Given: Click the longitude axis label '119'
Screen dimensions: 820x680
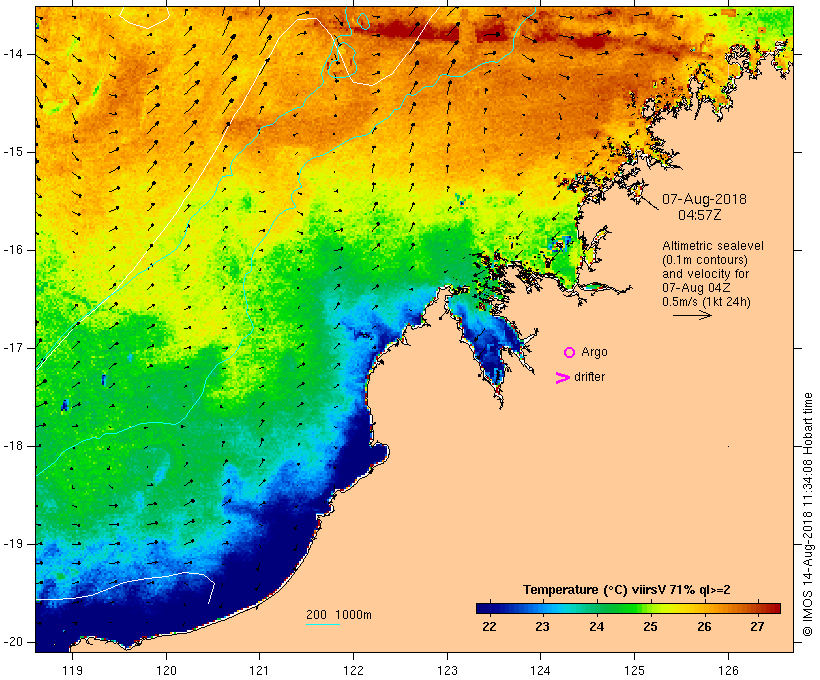Looking at the screenshot, I should click(x=72, y=670).
